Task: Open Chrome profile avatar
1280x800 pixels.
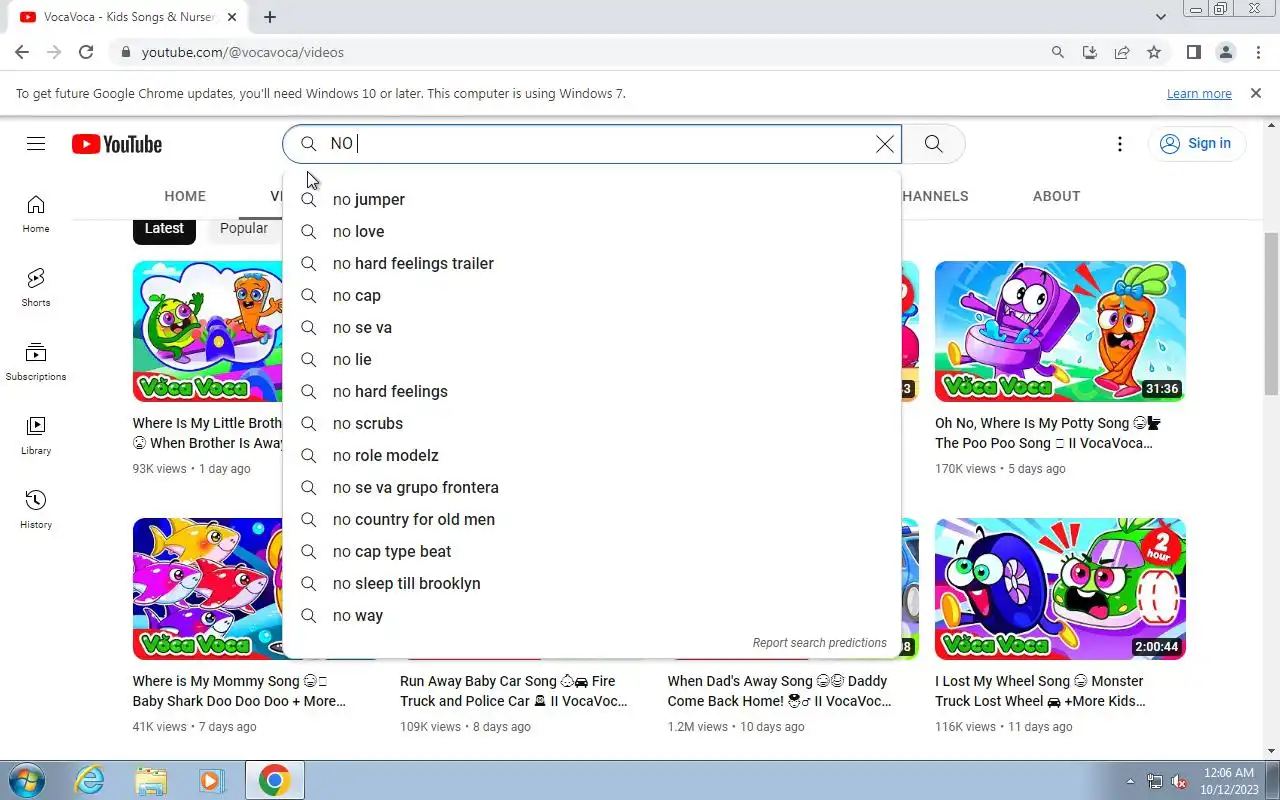Action: coord(1226,52)
